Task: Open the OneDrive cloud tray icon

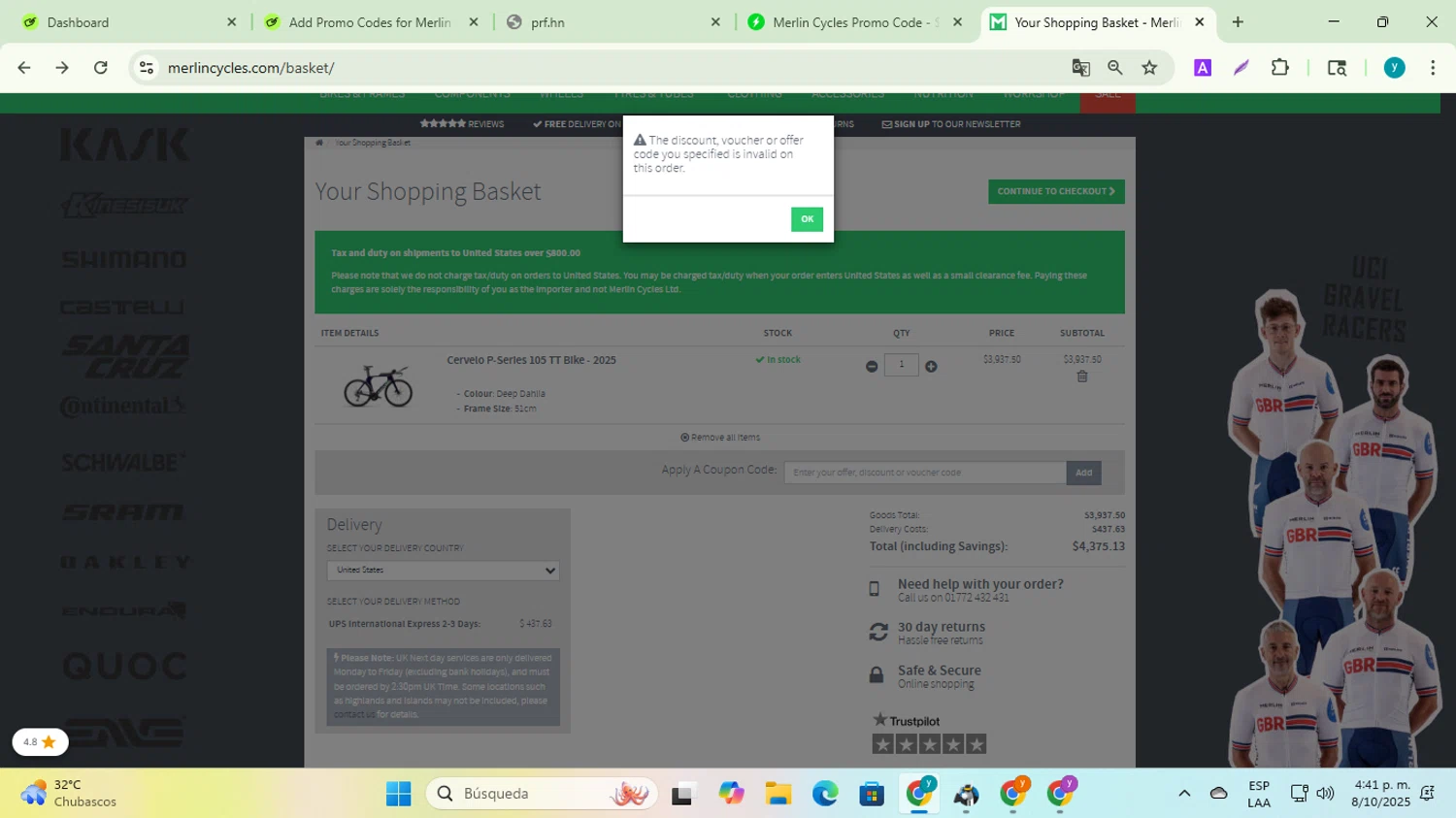Action: (1219, 794)
